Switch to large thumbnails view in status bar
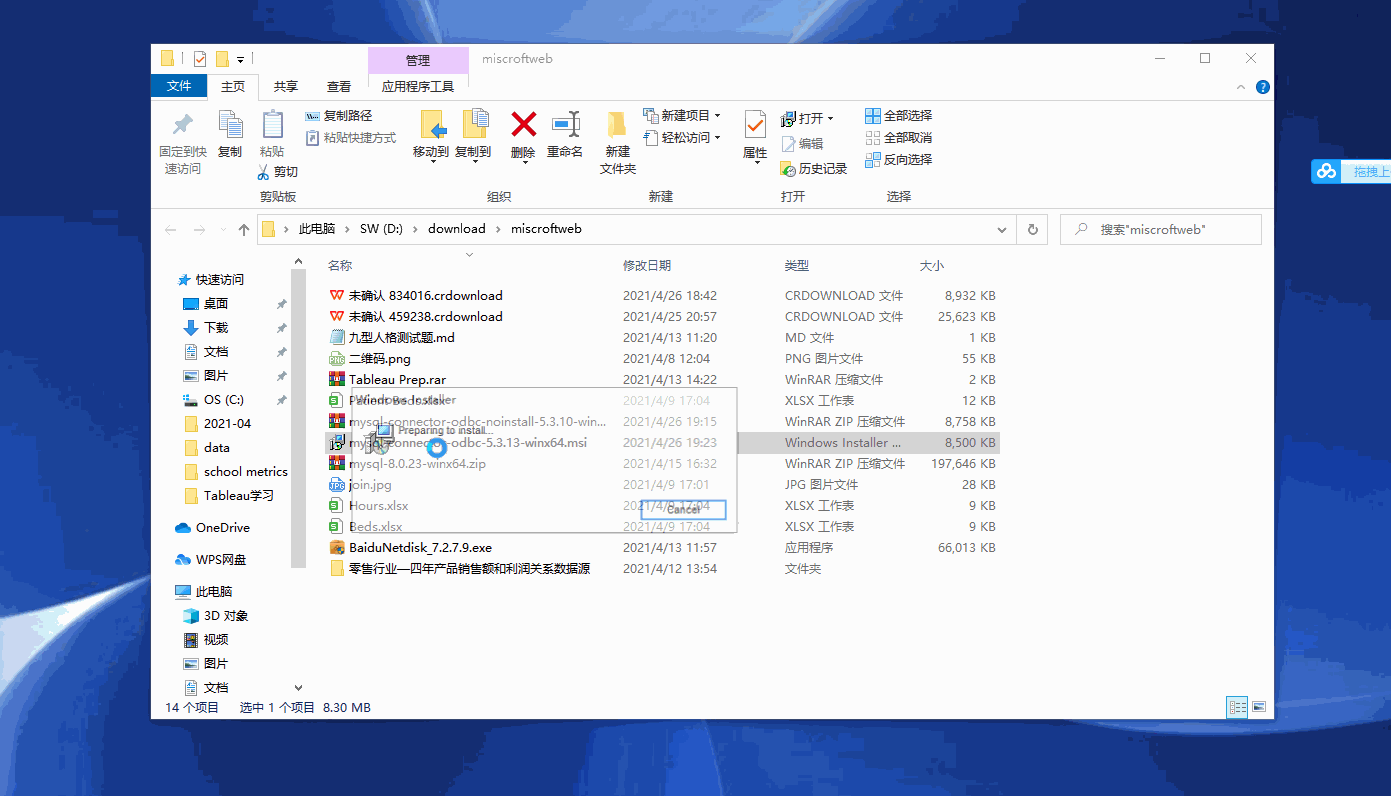Viewport: 1391px width, 796px height. click(x=1259, y=707)
